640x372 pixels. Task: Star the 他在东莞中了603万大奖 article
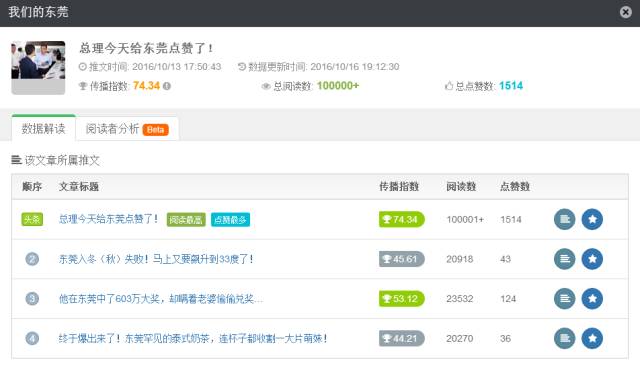click(x=592, y=298)
